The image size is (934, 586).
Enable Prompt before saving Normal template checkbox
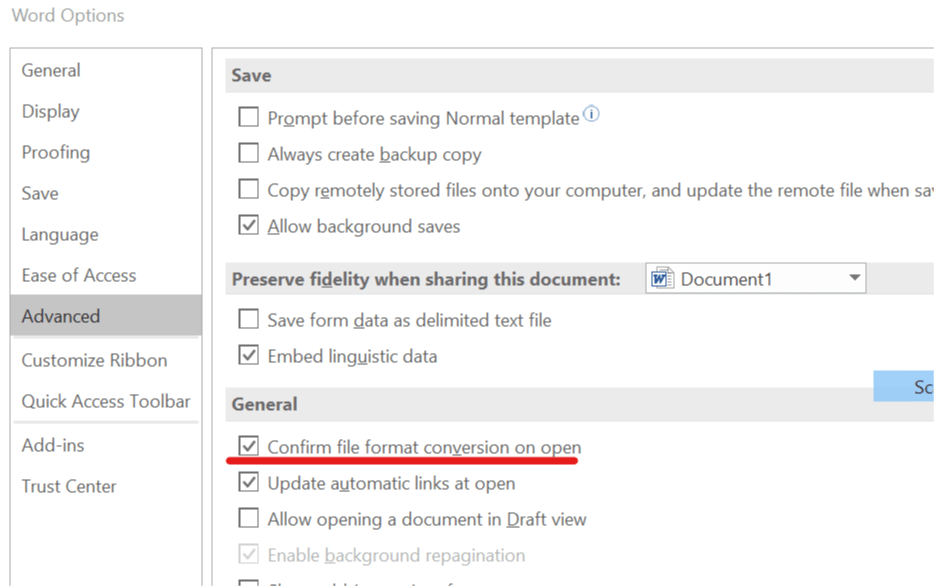pyautogui.click(x=248, y=117)
